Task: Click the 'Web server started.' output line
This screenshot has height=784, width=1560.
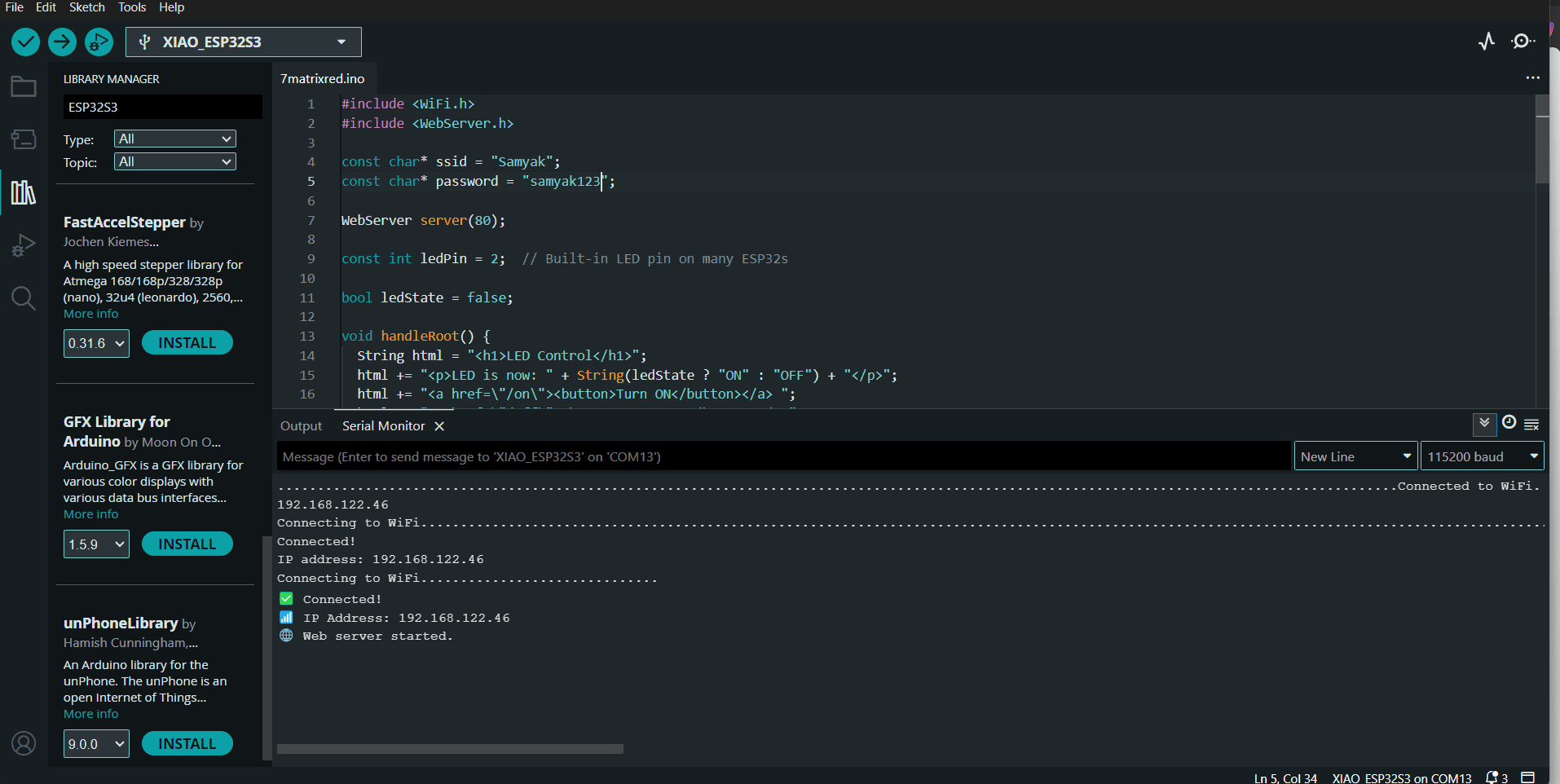Action: [x=377, y=636]
